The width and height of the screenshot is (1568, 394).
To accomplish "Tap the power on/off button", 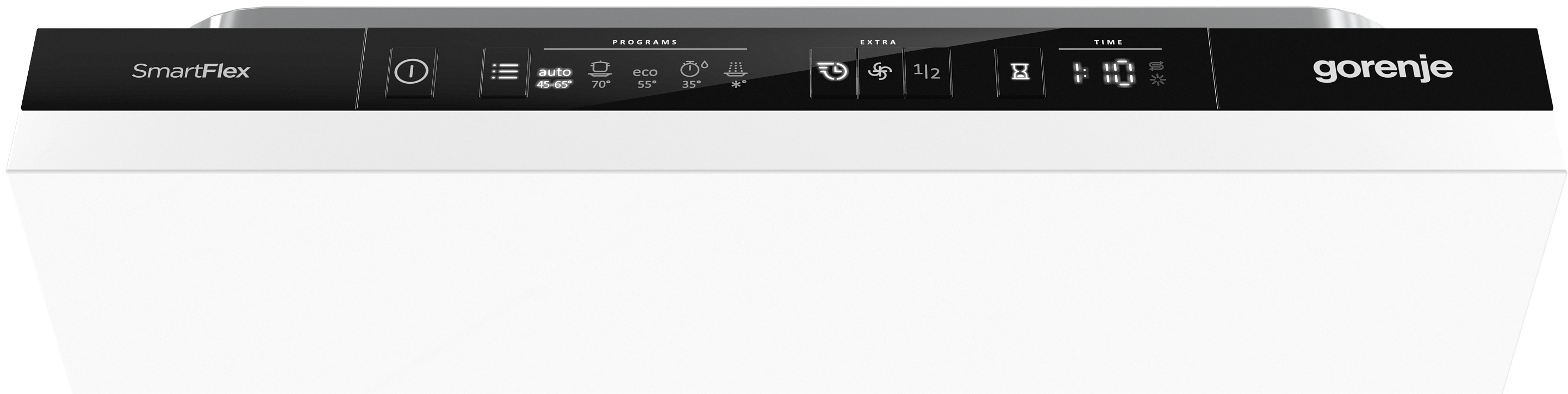I will tap(411, 72).
